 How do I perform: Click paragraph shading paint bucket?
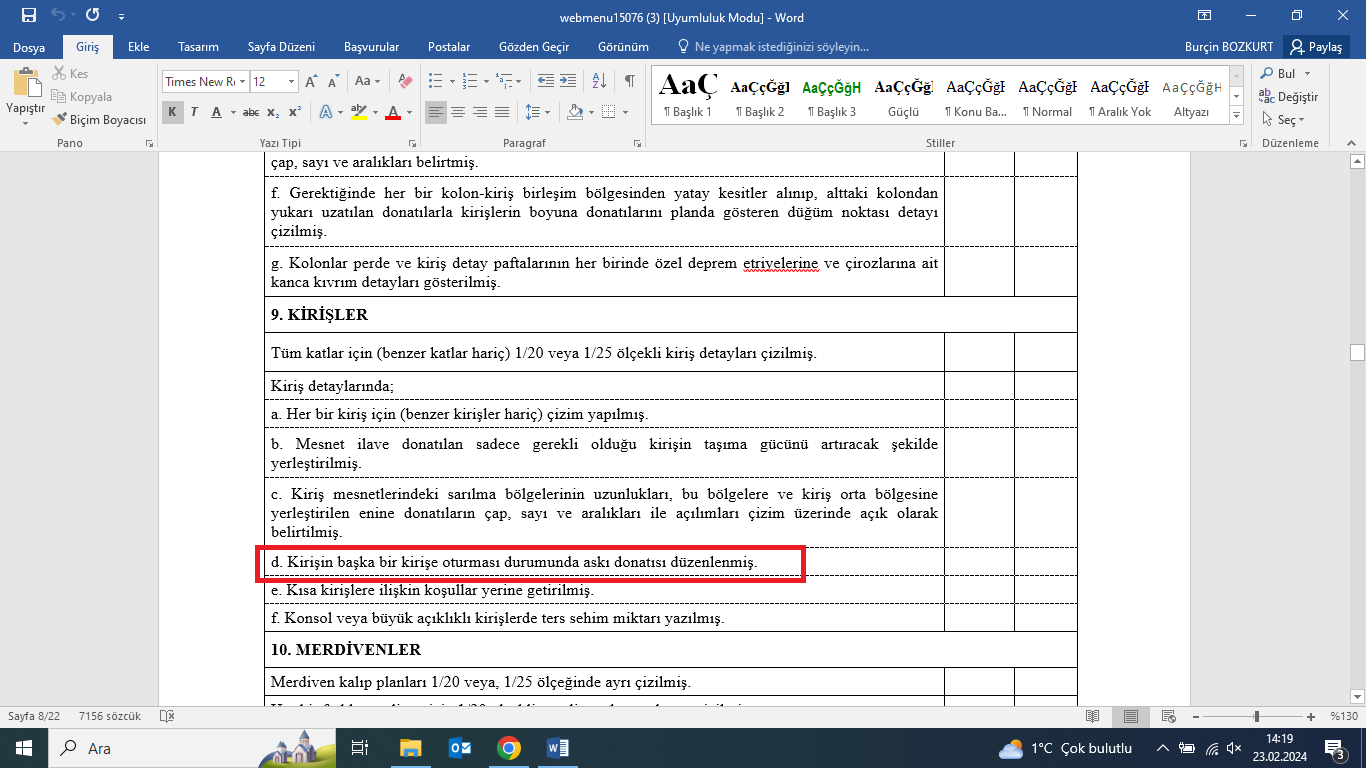(574, 112)
